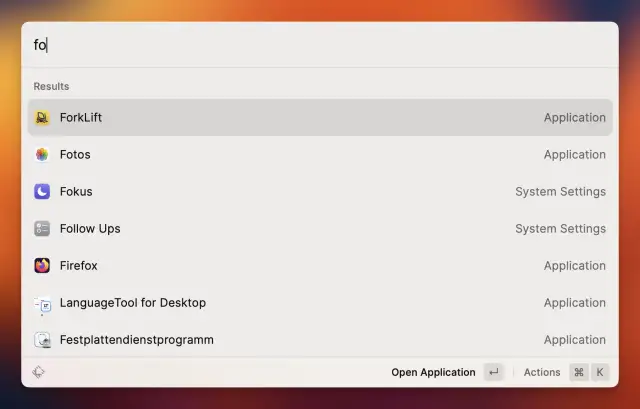Click the Application label in ForkLift row

575,118
